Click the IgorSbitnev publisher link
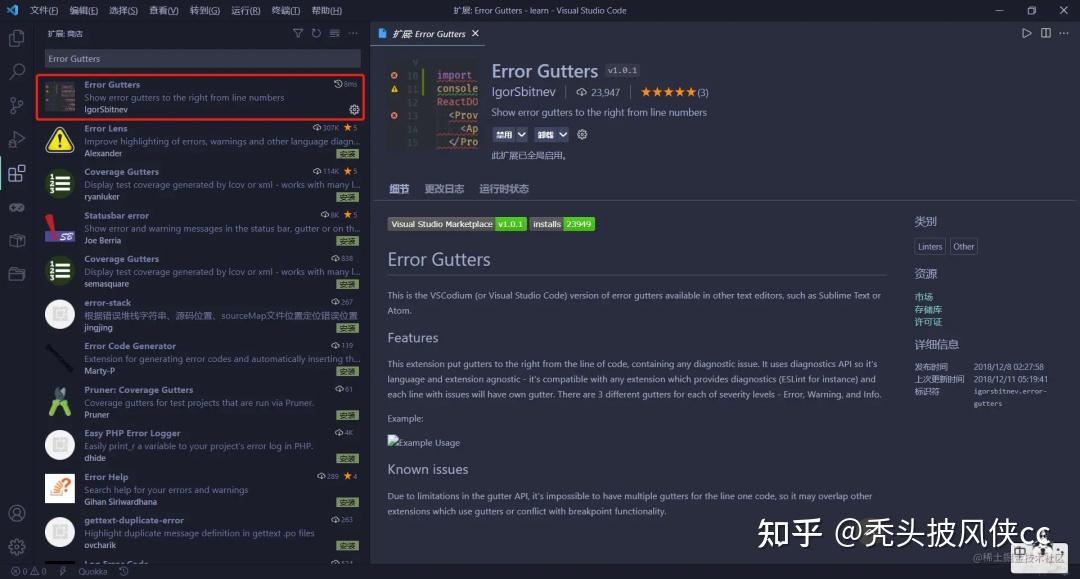 523,92
